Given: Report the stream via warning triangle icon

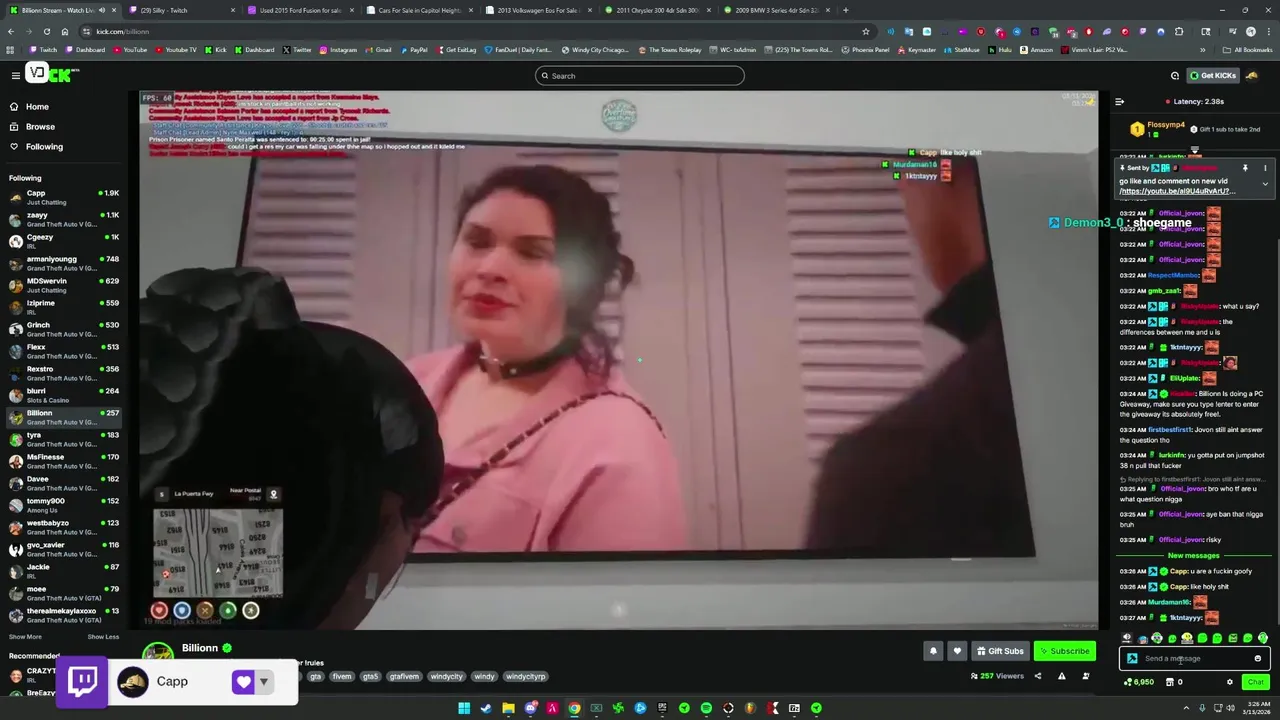Looking at the screenshot, I should click(x=1061, y=676).
